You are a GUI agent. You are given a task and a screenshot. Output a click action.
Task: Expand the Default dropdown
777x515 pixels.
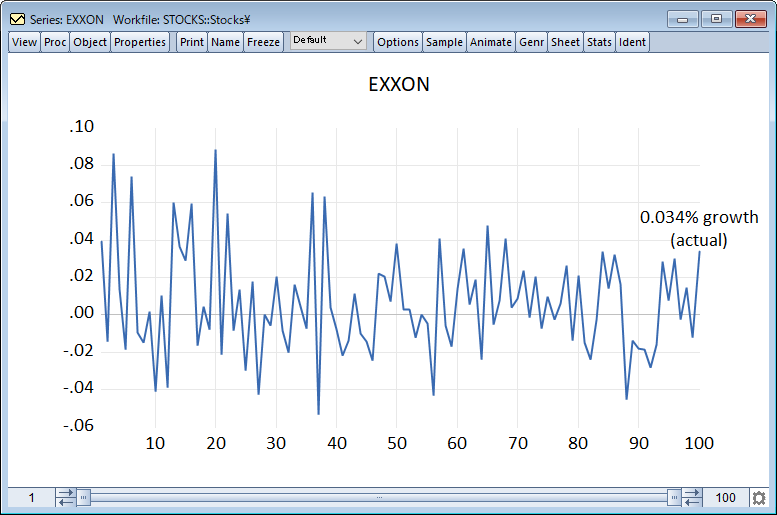tap(328, 41)
